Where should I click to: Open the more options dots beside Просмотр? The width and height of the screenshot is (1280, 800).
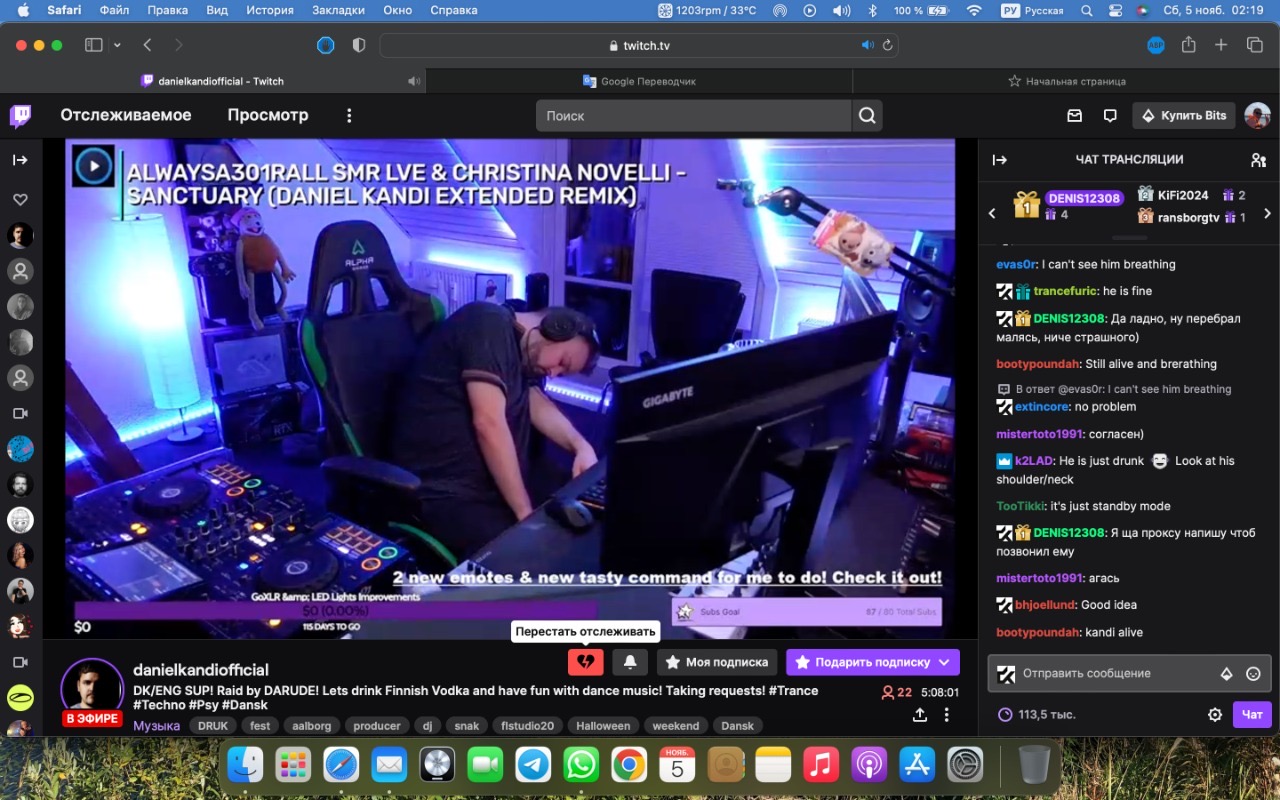point(349,116)
